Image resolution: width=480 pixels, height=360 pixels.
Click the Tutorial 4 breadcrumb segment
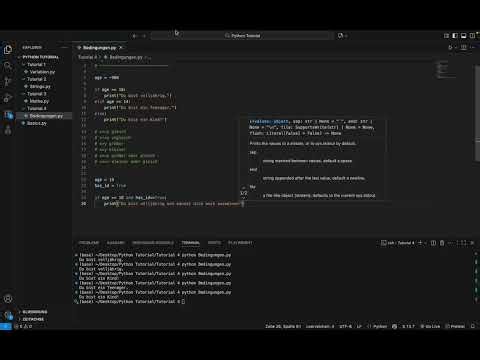[87, 57]
